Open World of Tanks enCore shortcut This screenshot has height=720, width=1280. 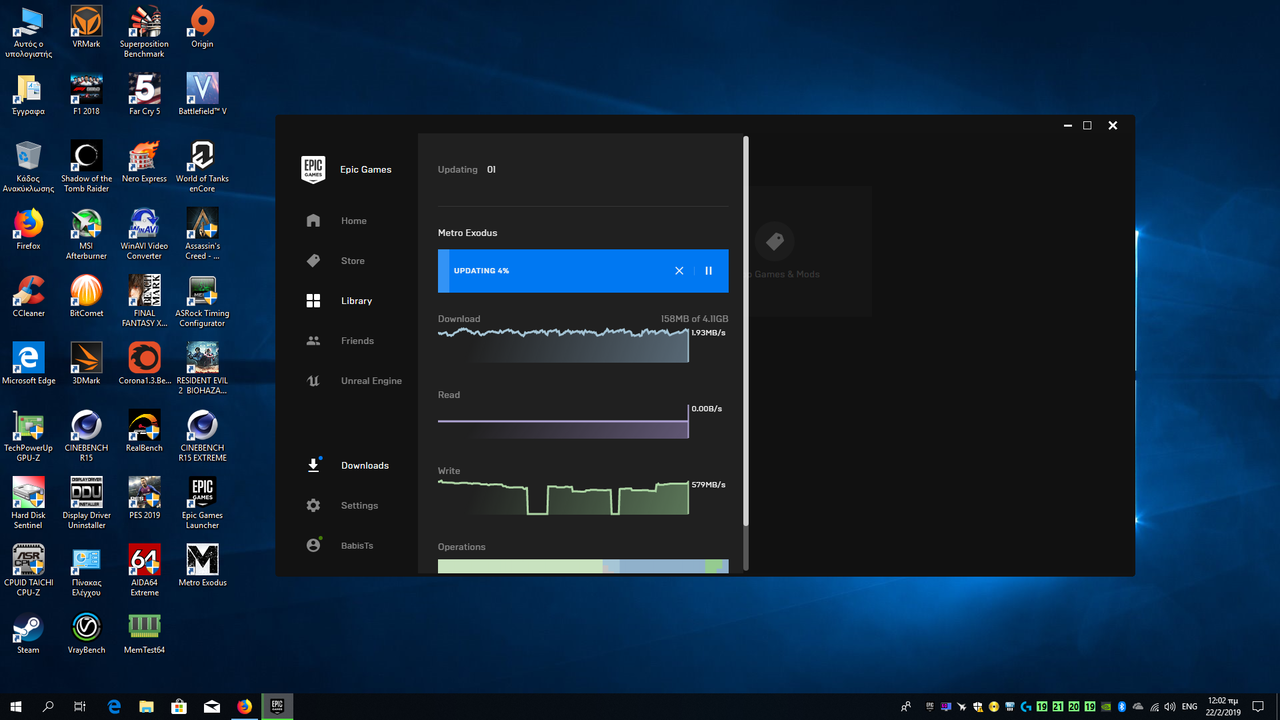(x=202, y=167)
